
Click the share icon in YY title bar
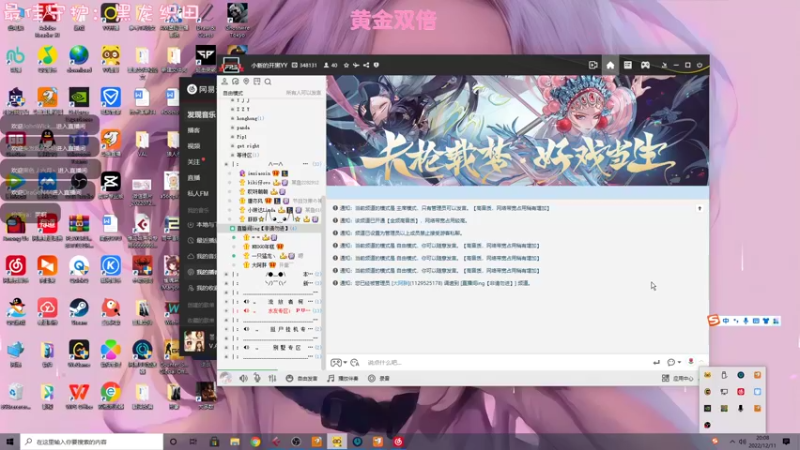(x=366, y=65)
